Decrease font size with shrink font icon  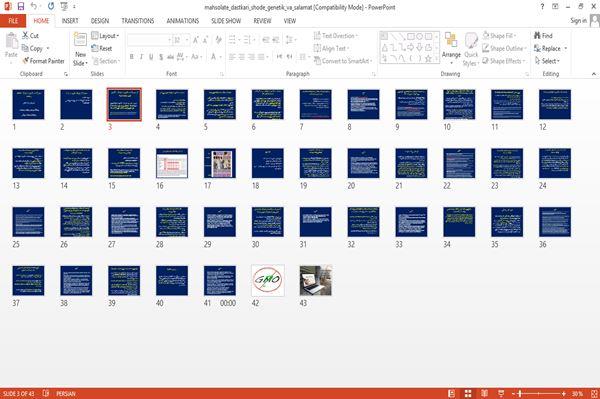point(205,40)
